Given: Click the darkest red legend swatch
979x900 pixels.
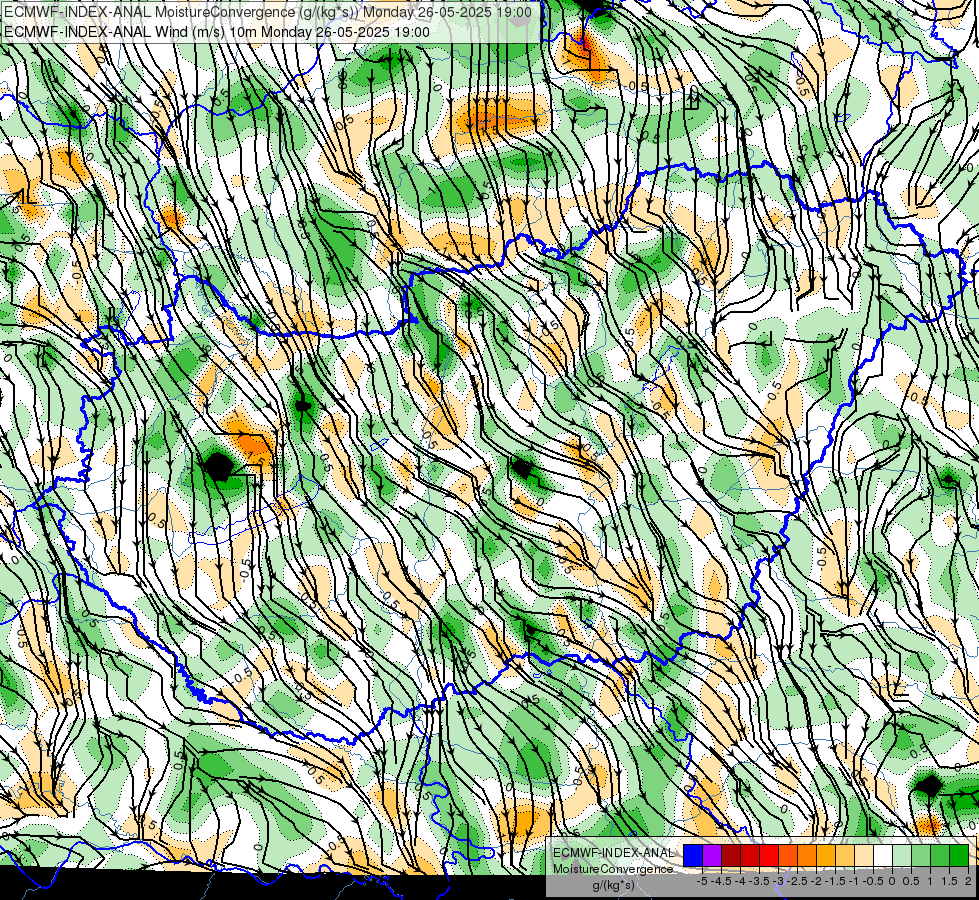Looking at the screenshot, I should [x=731, y=856].
